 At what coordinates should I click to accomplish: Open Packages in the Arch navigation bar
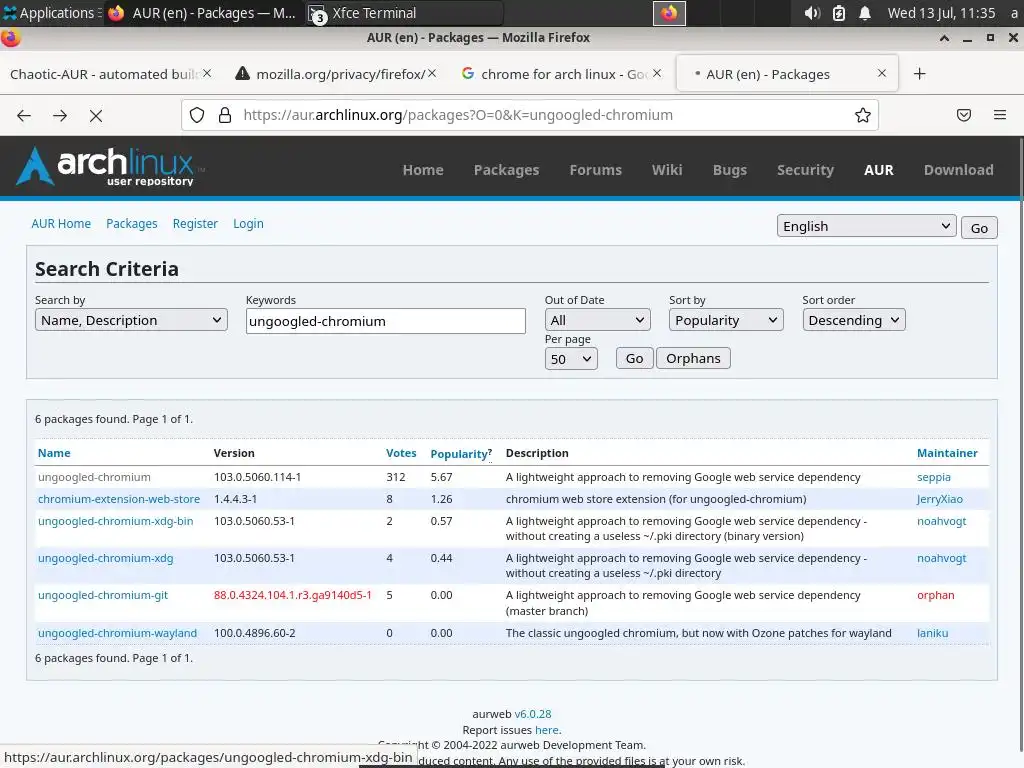click(x=507, y=170)
